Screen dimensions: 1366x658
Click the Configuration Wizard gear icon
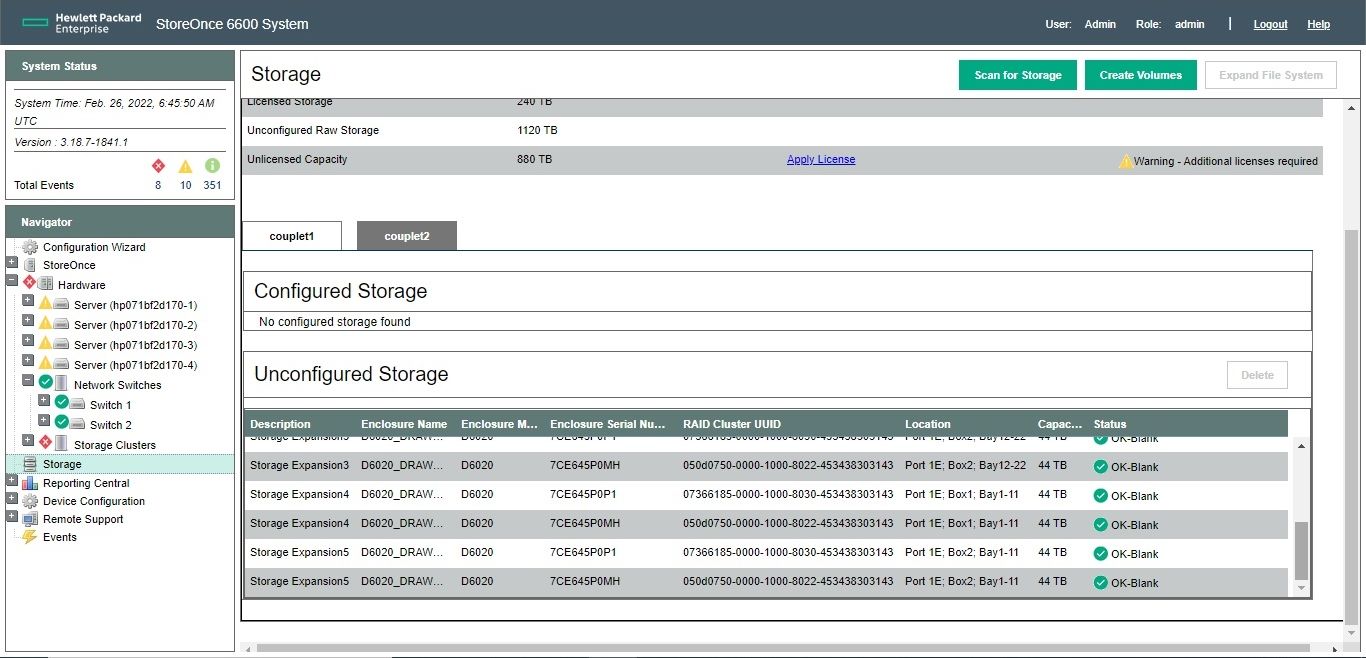30,247
